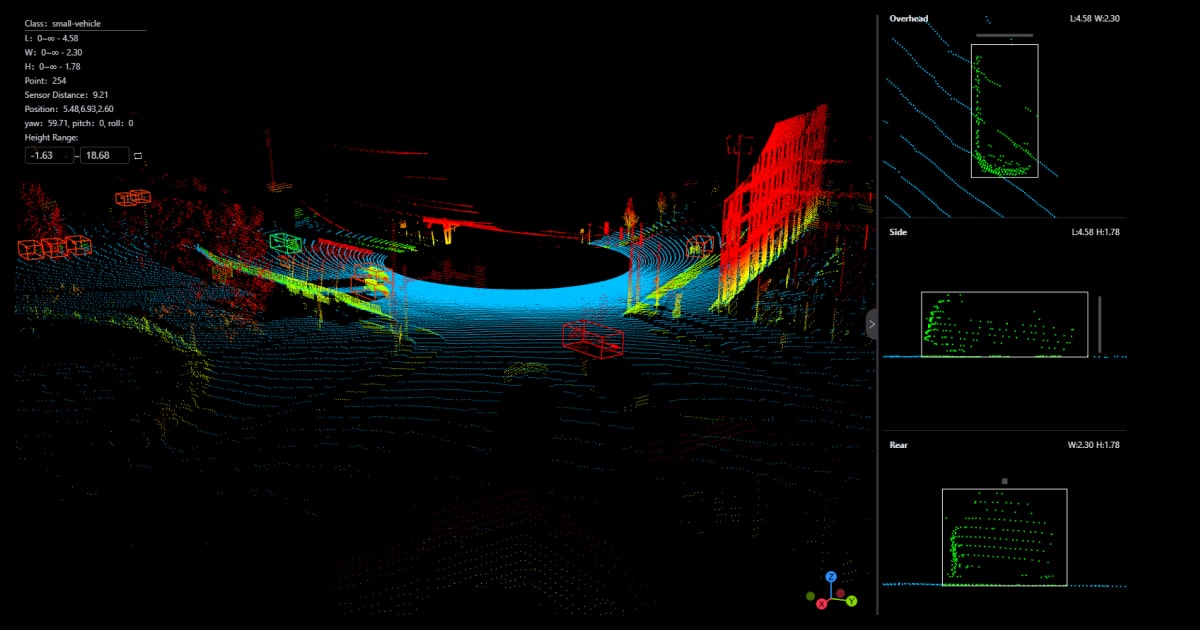Click the minimum Height Range input field

(48, 155)
